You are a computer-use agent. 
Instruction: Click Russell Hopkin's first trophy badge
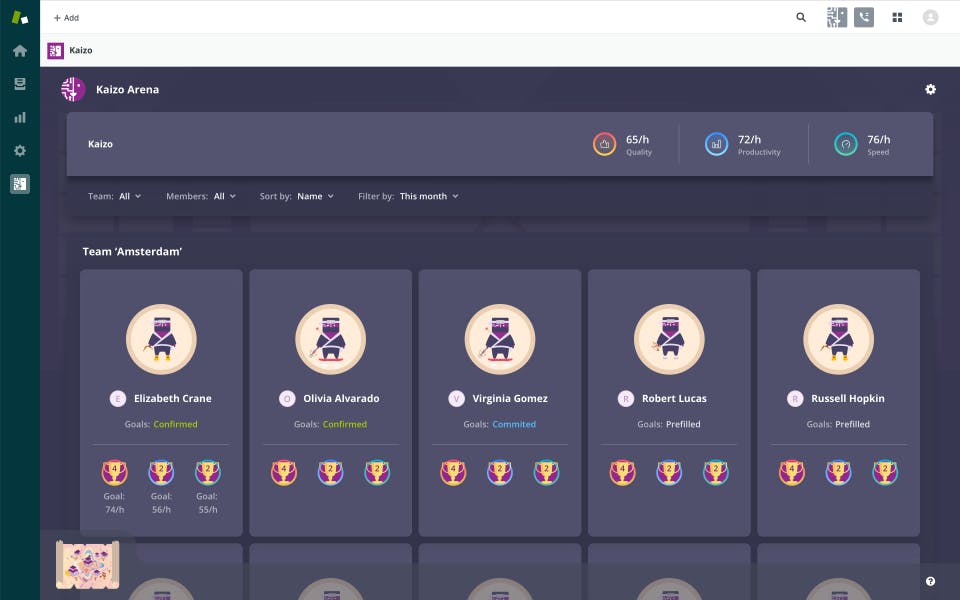(x=792, y=473)
